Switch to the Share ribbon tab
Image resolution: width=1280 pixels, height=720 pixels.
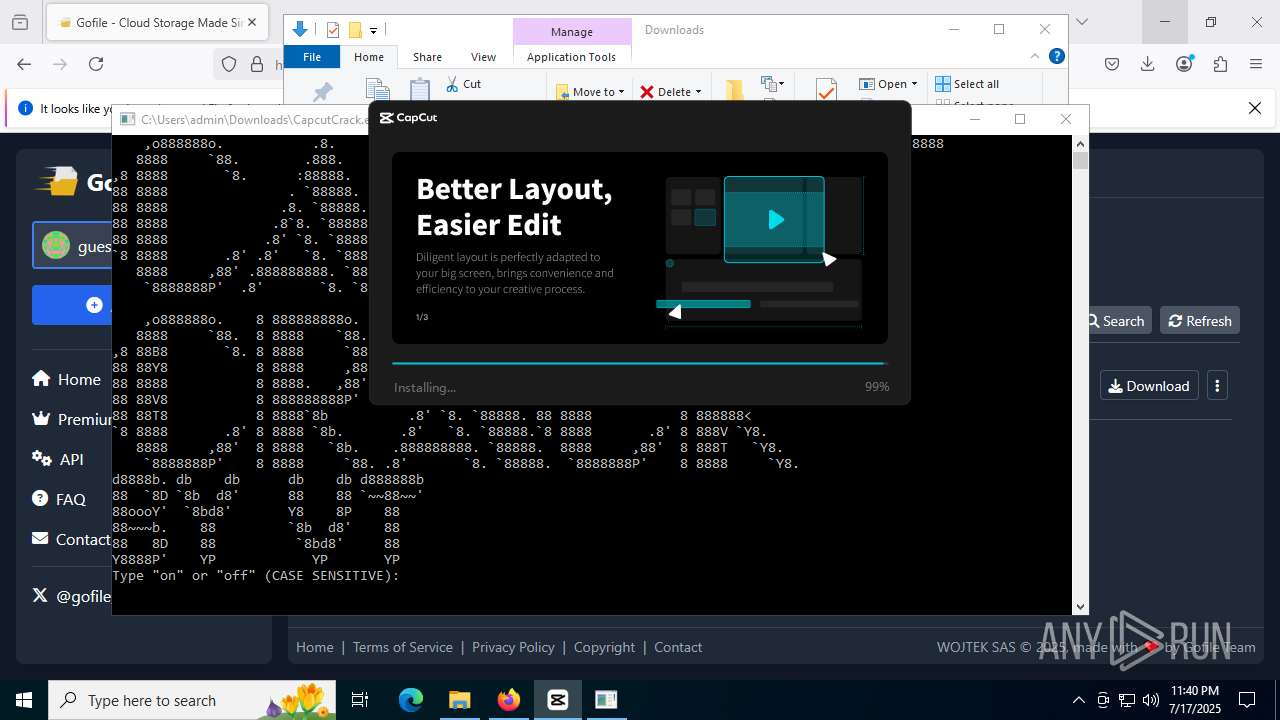pos(427,57)
